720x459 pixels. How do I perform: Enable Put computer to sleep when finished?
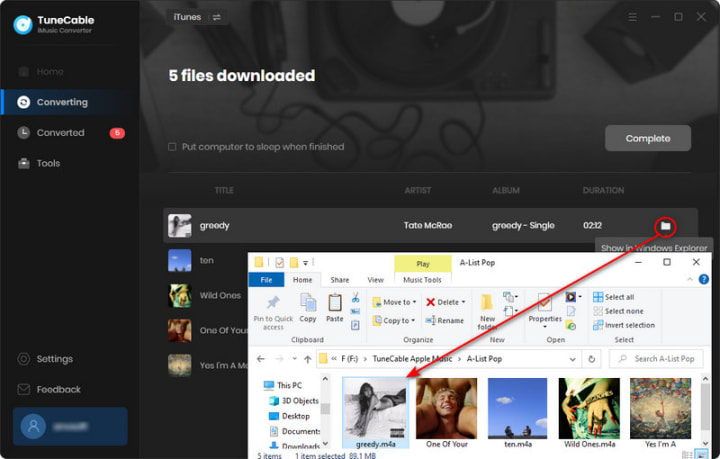[172, 147]
